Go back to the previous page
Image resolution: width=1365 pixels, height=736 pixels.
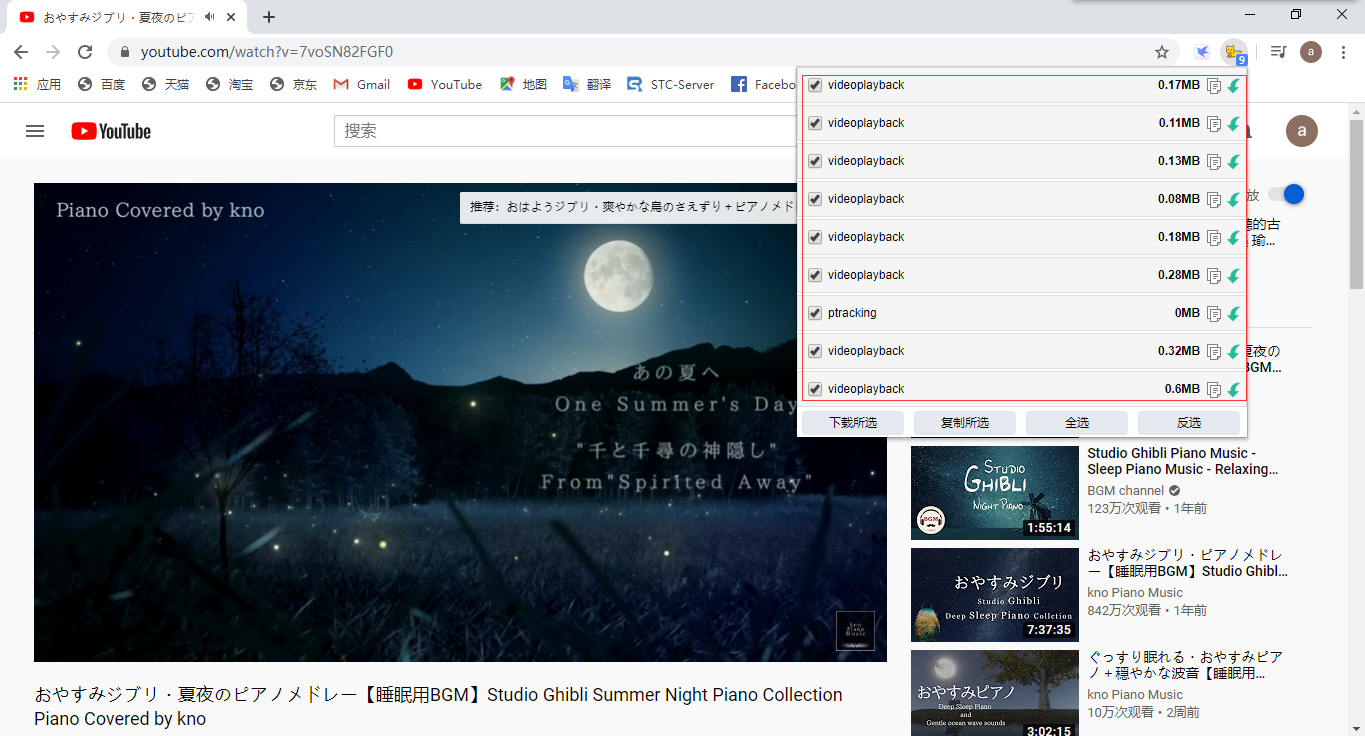(x=21, y=52)
